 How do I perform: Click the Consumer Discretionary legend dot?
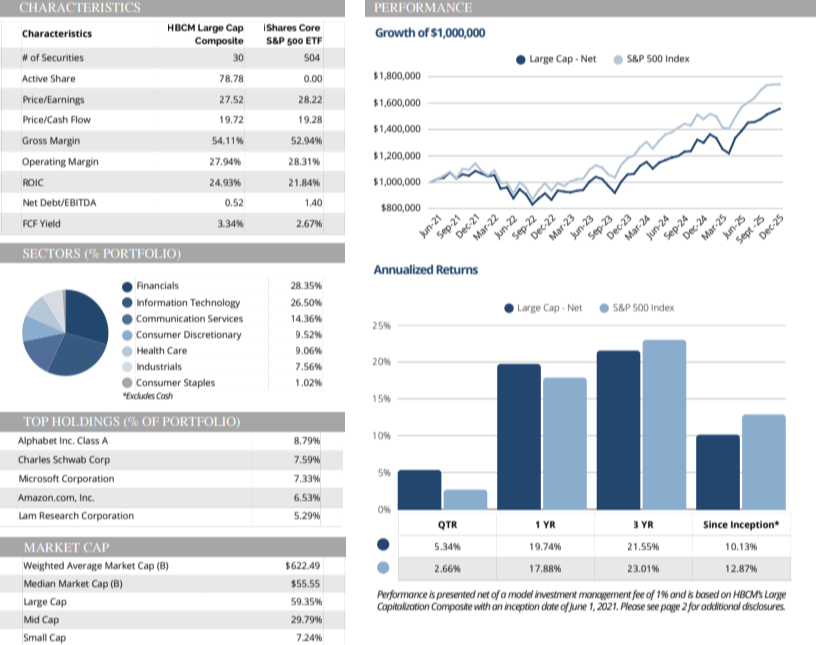tap(126, 335)
